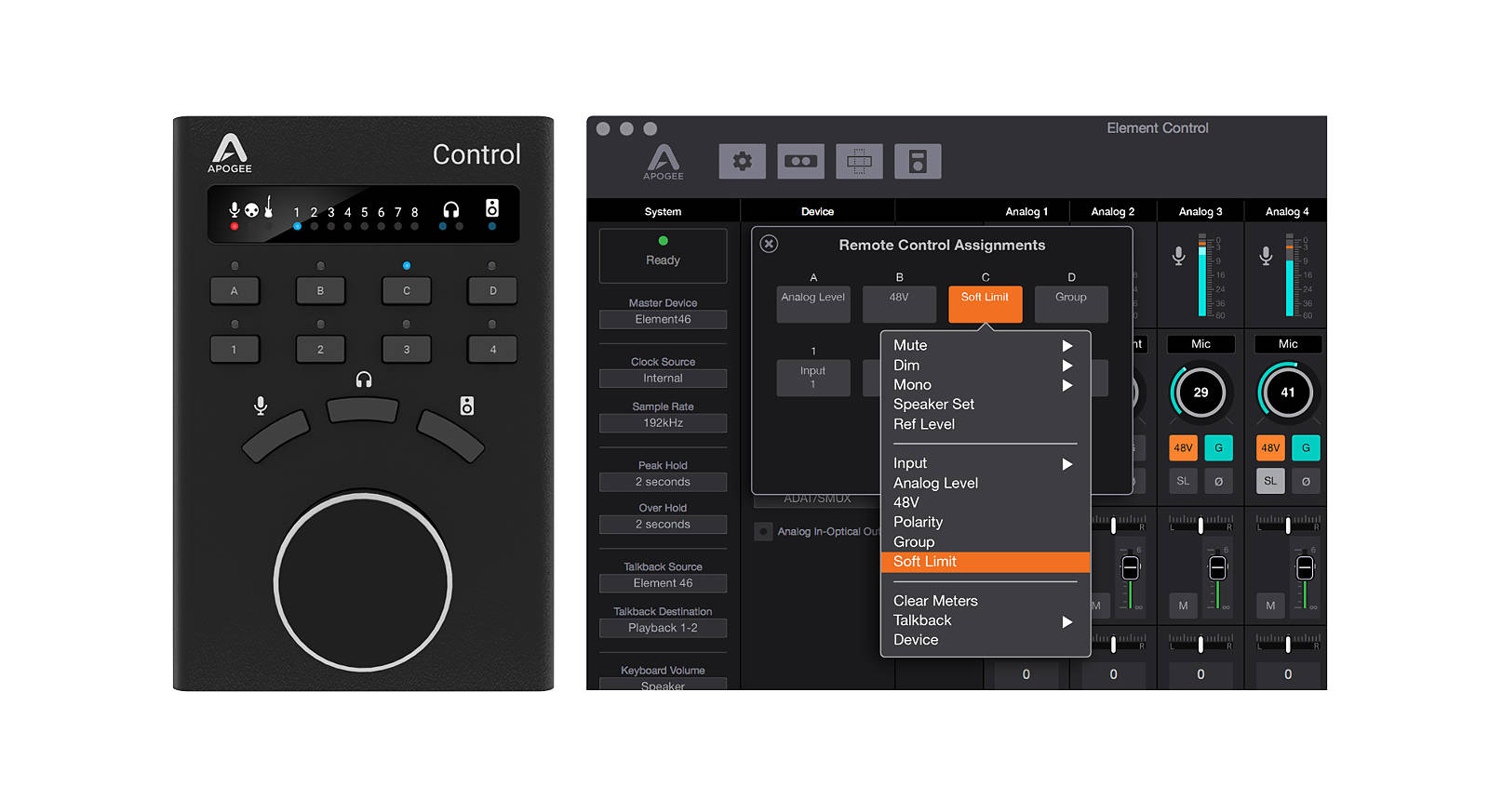Close the Remote Control Assignments panel
This screenshot has height=812, width=1489.
769,244
